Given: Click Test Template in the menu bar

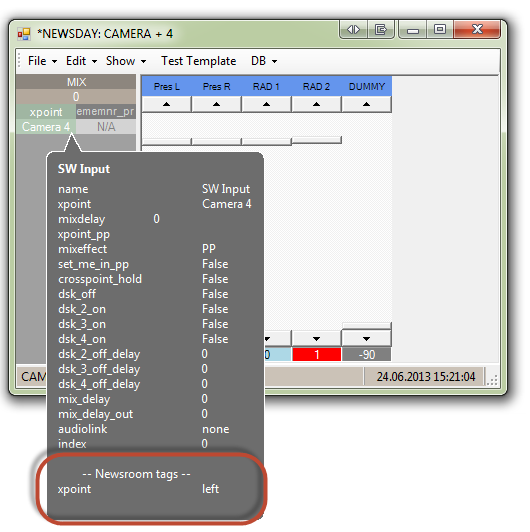Looking at the screenshot, I should pyautogui.click(x=198, y=61).
